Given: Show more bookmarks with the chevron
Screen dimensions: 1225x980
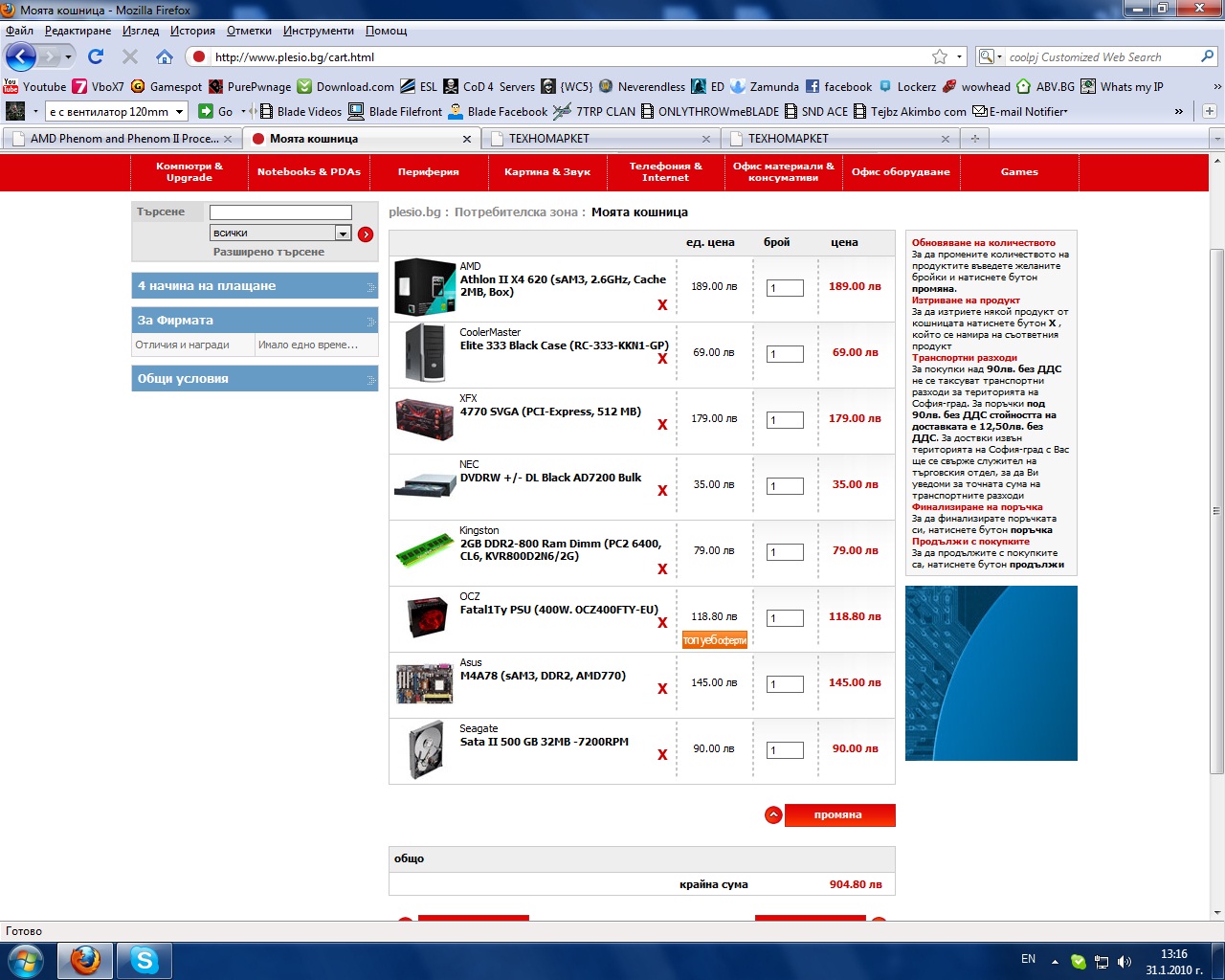Looking at the screenshot, I should (x=1216, y=86).
